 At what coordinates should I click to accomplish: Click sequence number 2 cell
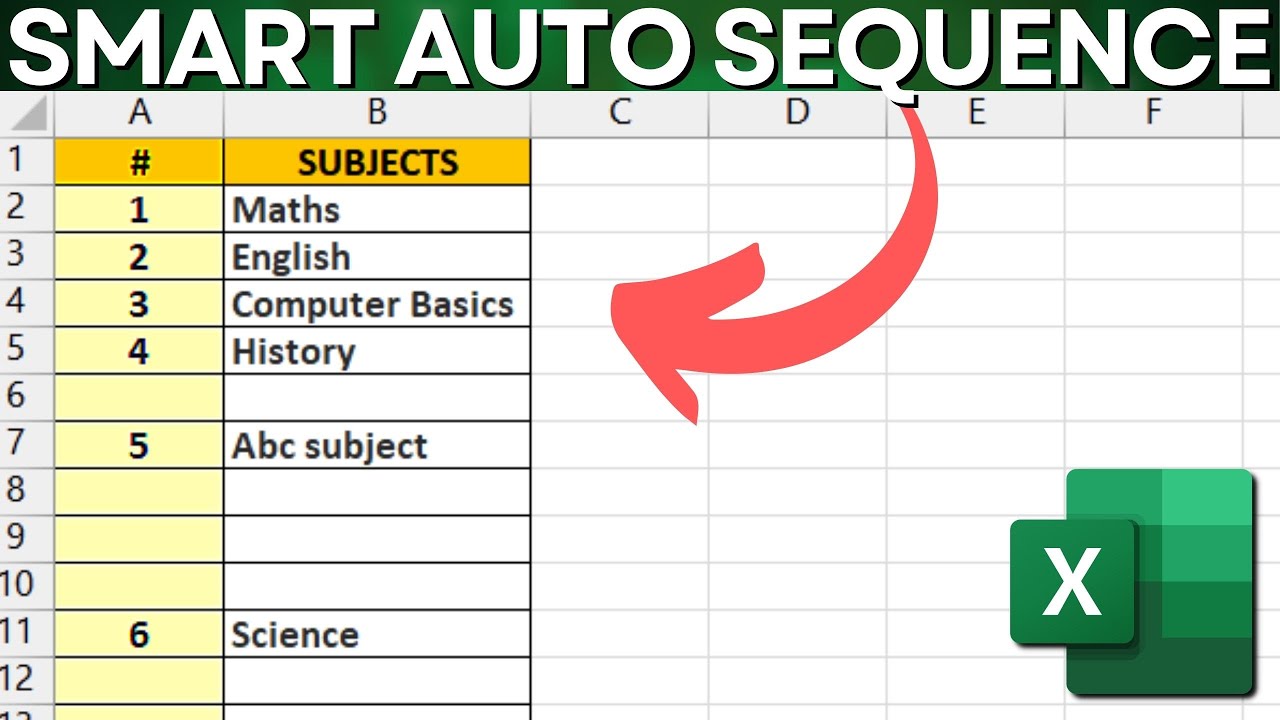139,256
